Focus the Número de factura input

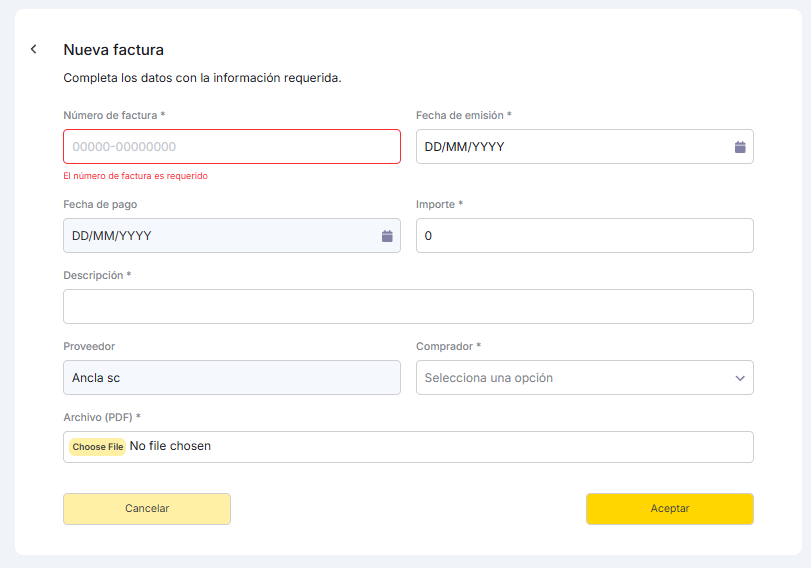click(231, 147)
